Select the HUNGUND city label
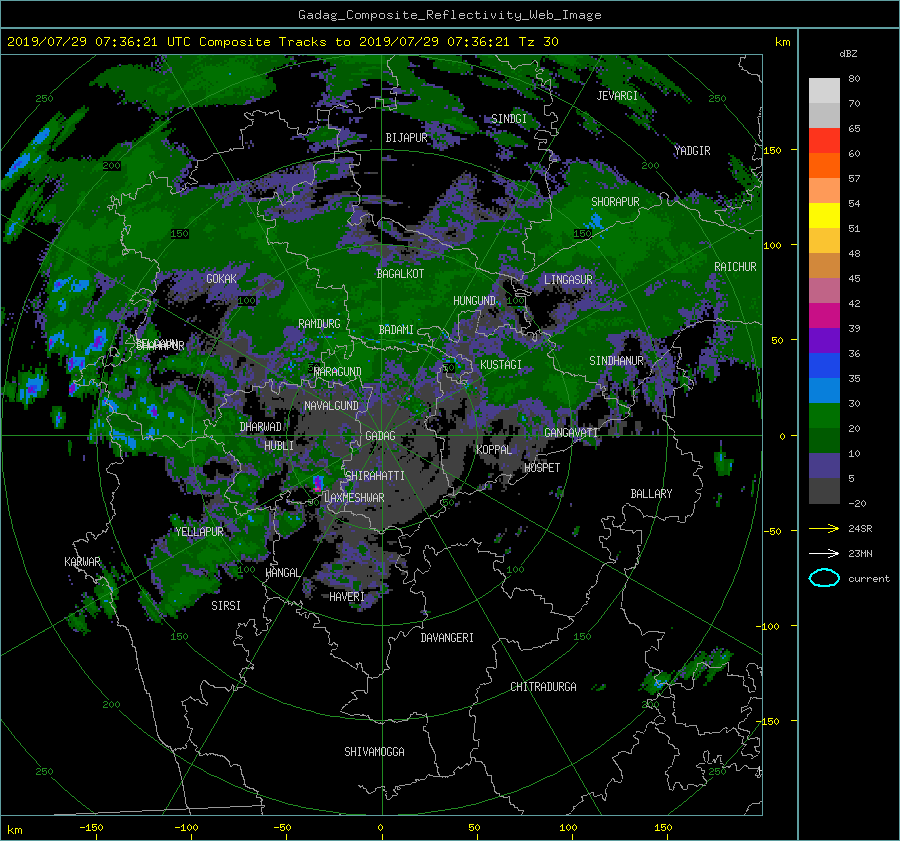 pos(474,301)
